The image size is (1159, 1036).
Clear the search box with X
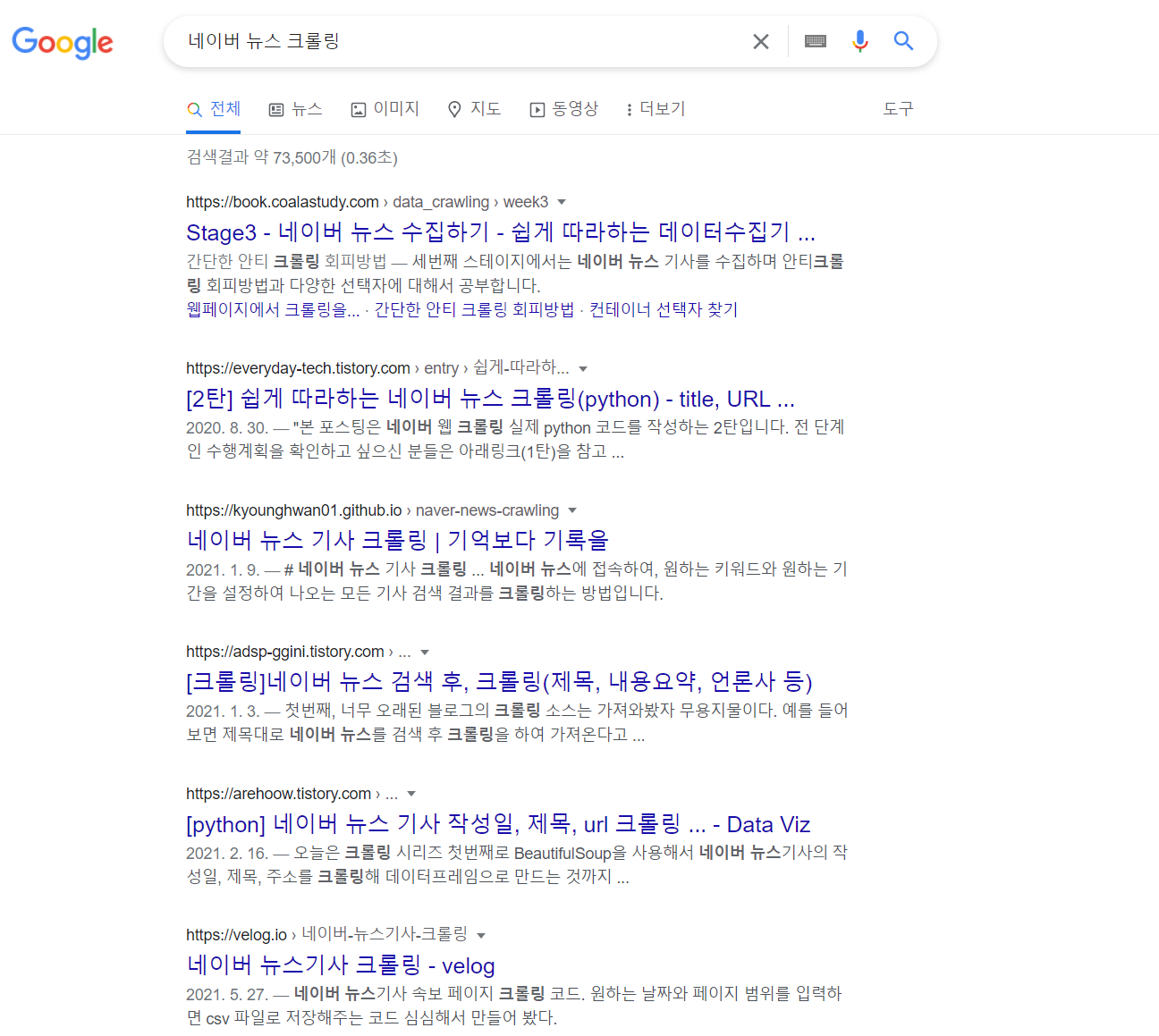coord(761,41)
